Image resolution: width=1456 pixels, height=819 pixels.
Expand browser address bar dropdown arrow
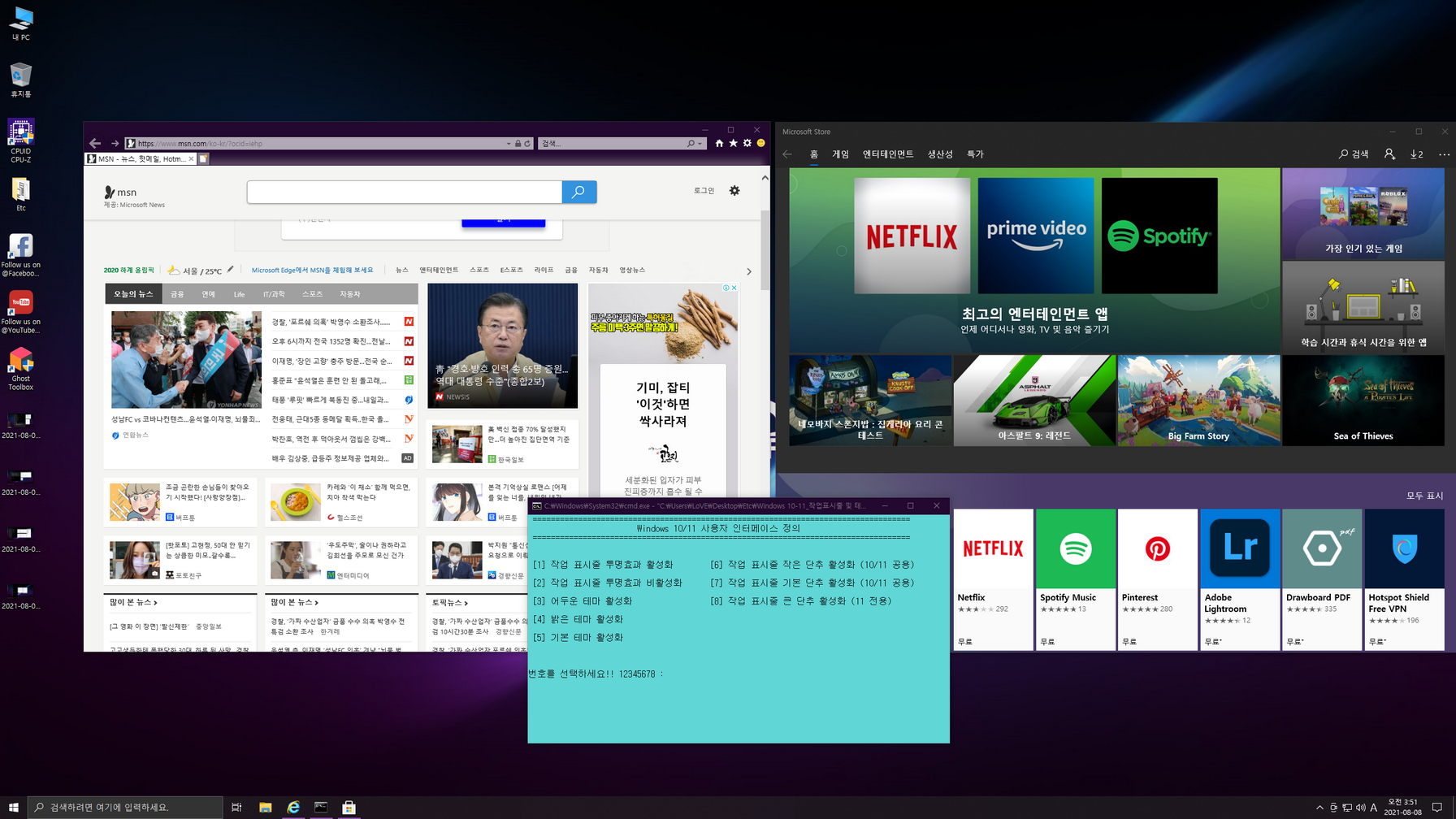click(x=509, y=144)
